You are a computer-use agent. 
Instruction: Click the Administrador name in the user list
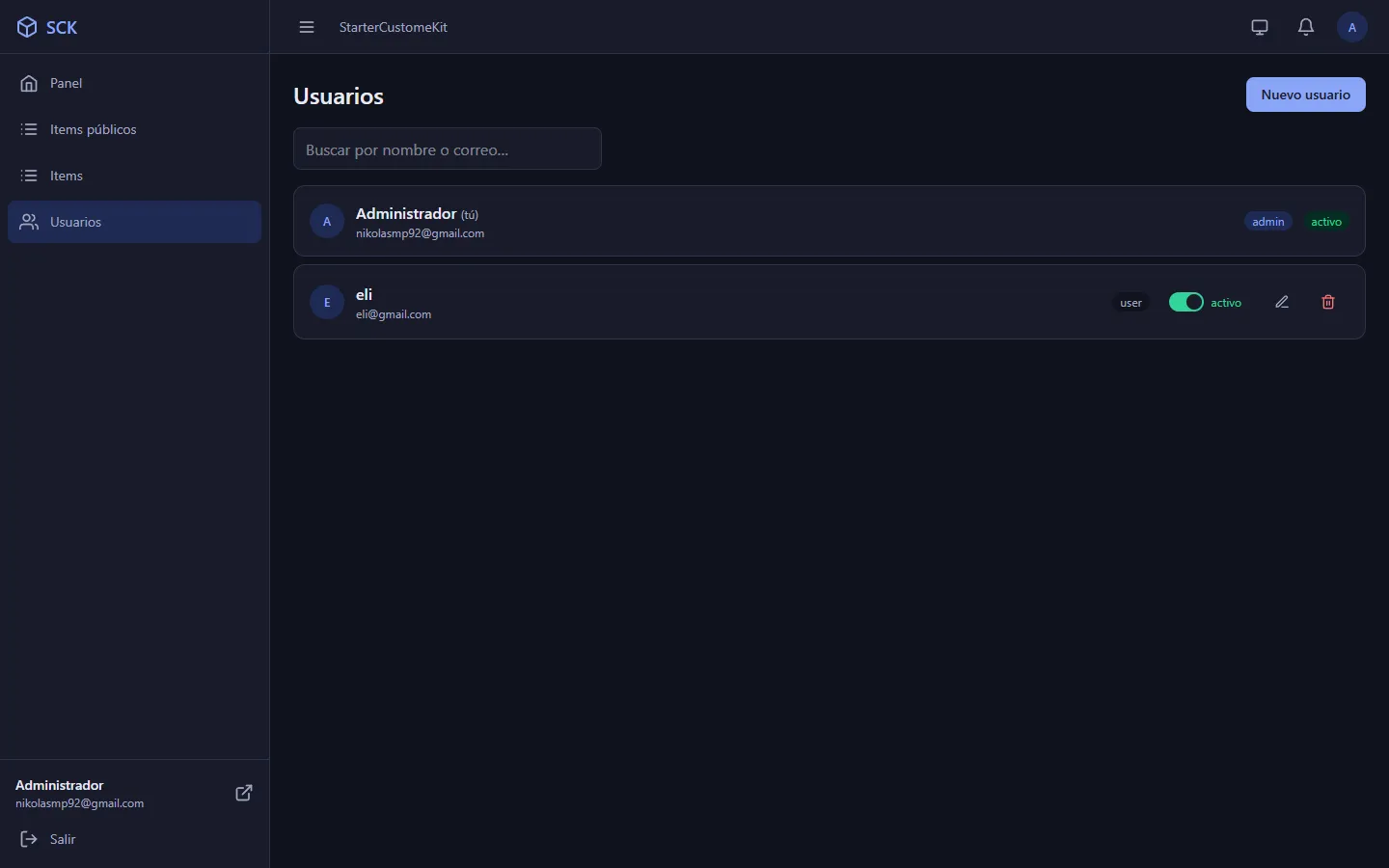pyautogui.click(x=406, y=213)
